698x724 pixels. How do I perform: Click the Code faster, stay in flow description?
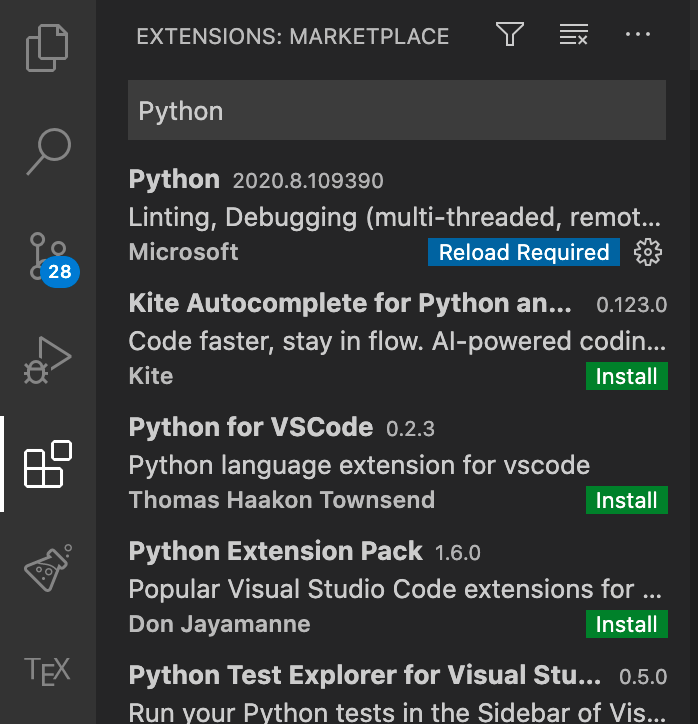tap(397, 341)
